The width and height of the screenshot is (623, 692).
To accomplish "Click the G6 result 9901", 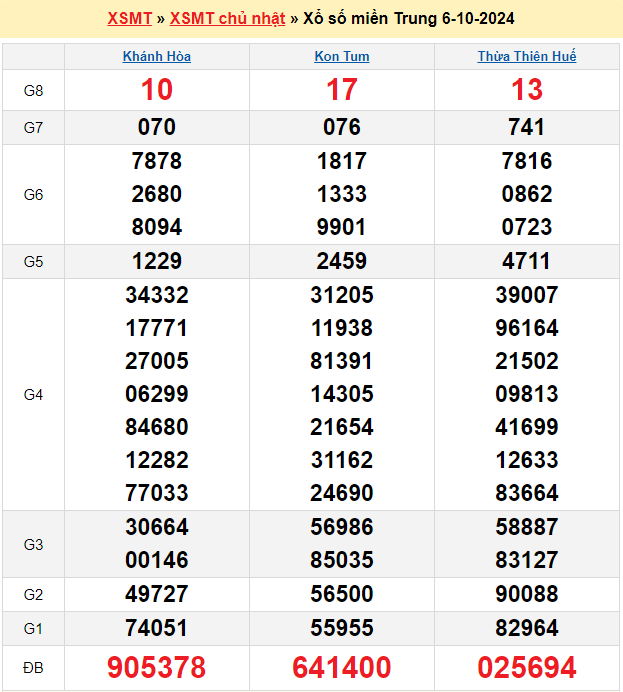I will pos(342,227).
